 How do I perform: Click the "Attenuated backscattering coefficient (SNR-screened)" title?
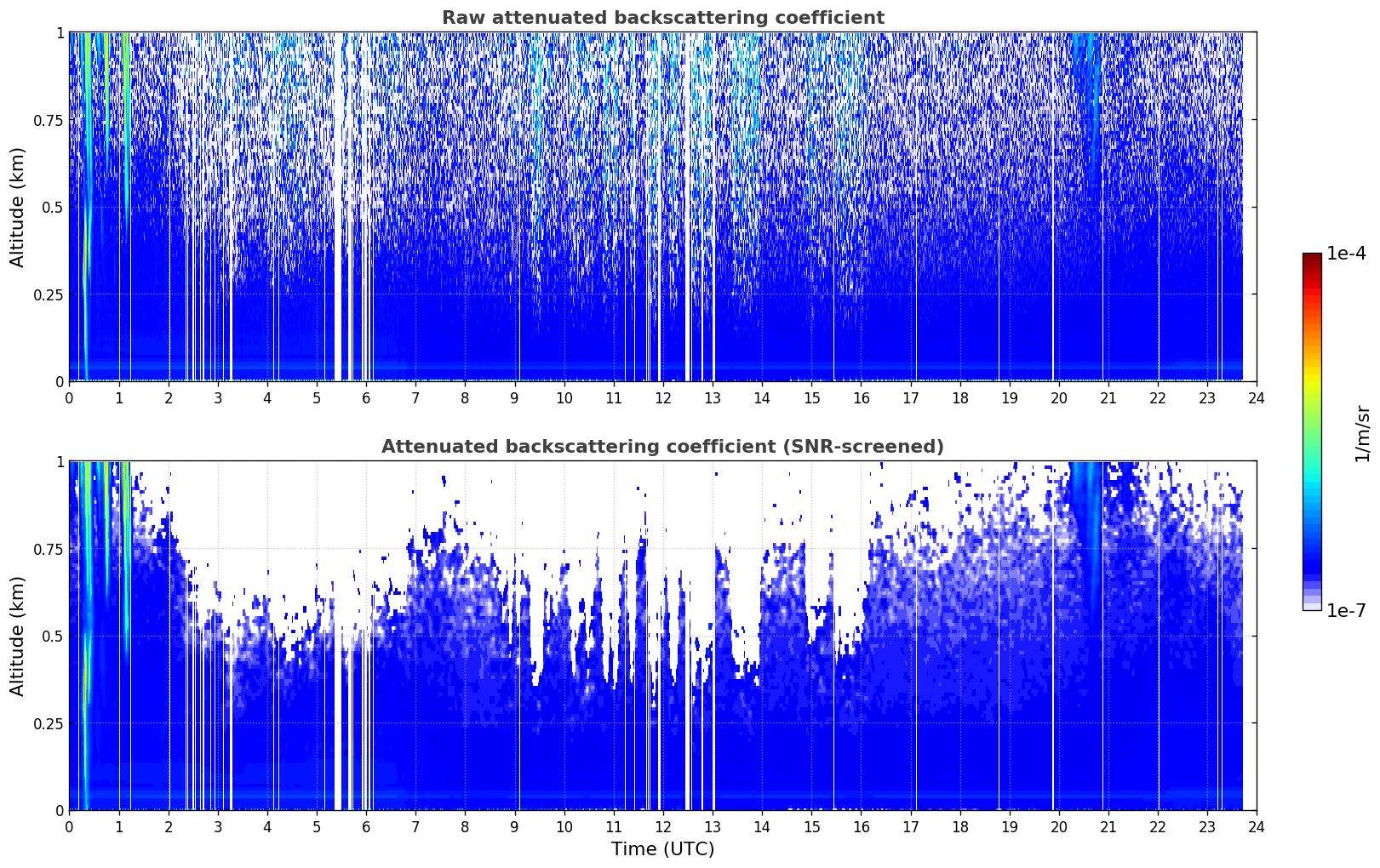[x=662, y=447]
